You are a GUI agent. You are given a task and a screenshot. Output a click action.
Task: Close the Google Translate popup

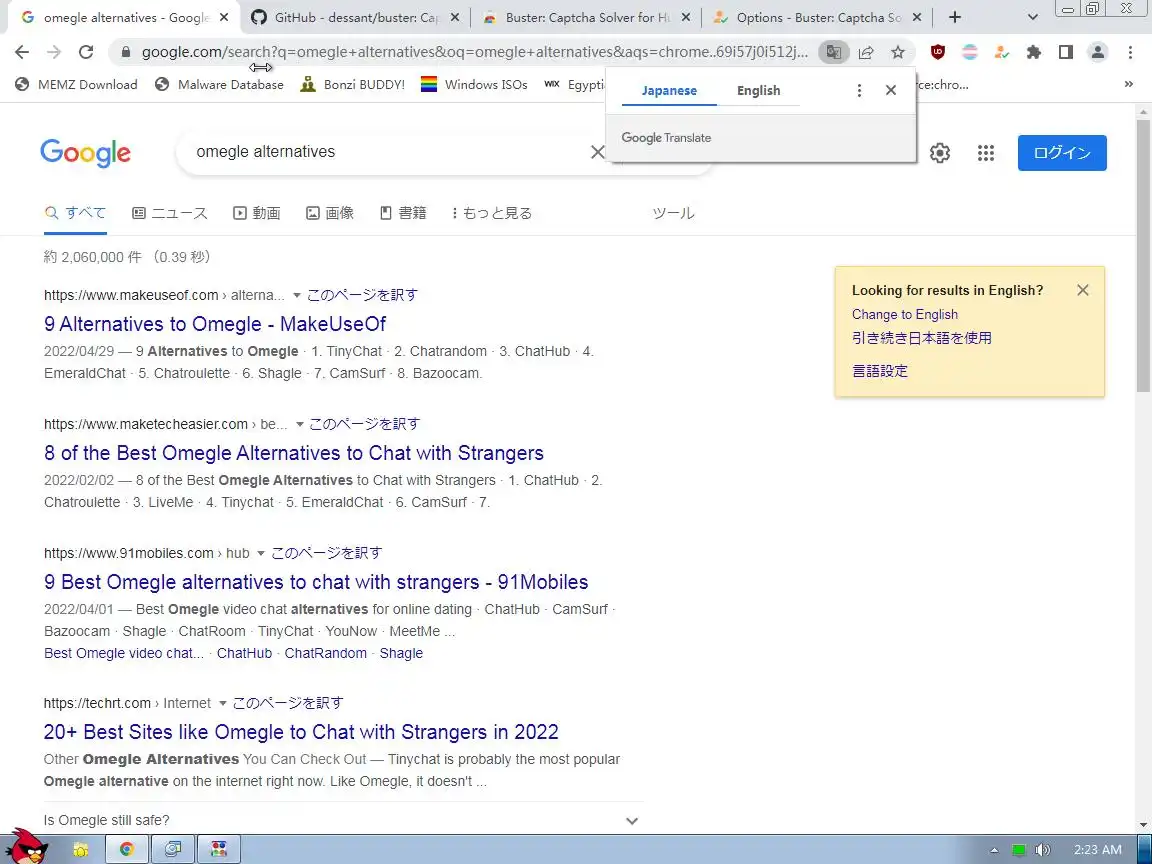pos(890,90)
